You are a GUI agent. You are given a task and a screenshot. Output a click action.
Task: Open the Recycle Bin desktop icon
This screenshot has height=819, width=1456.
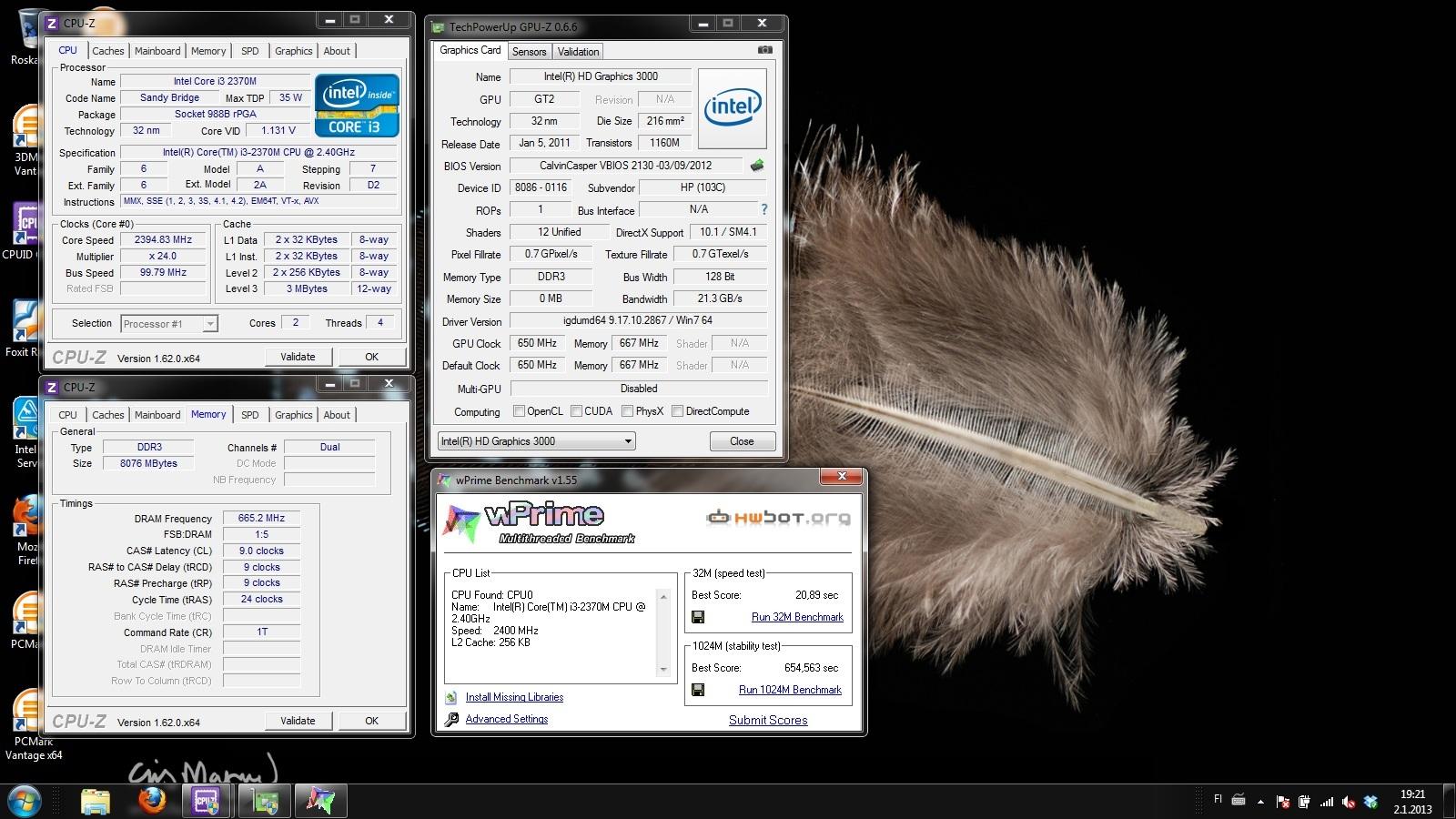coord(28,36)
